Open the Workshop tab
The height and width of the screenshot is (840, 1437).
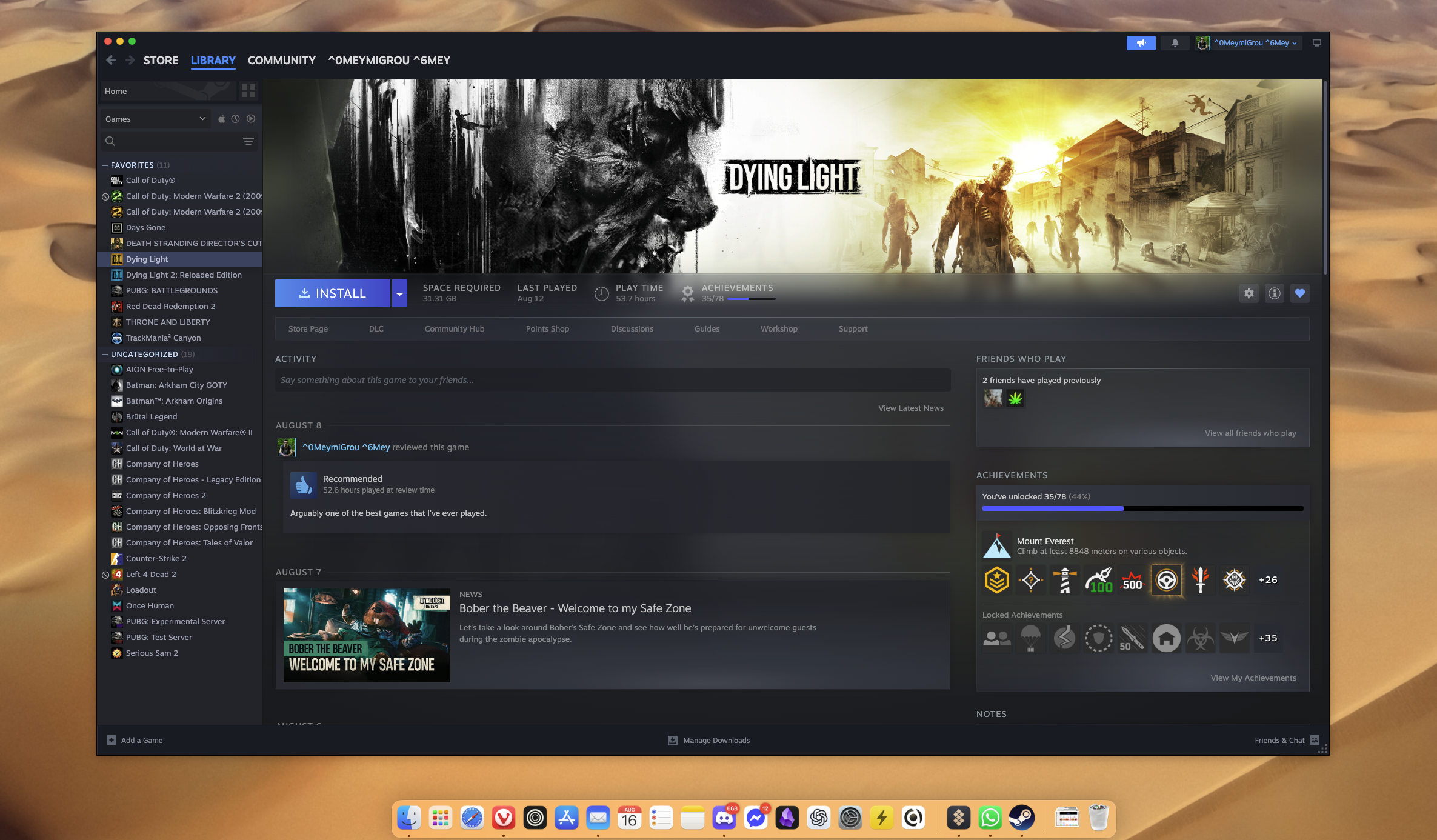(x=779, y=329)
